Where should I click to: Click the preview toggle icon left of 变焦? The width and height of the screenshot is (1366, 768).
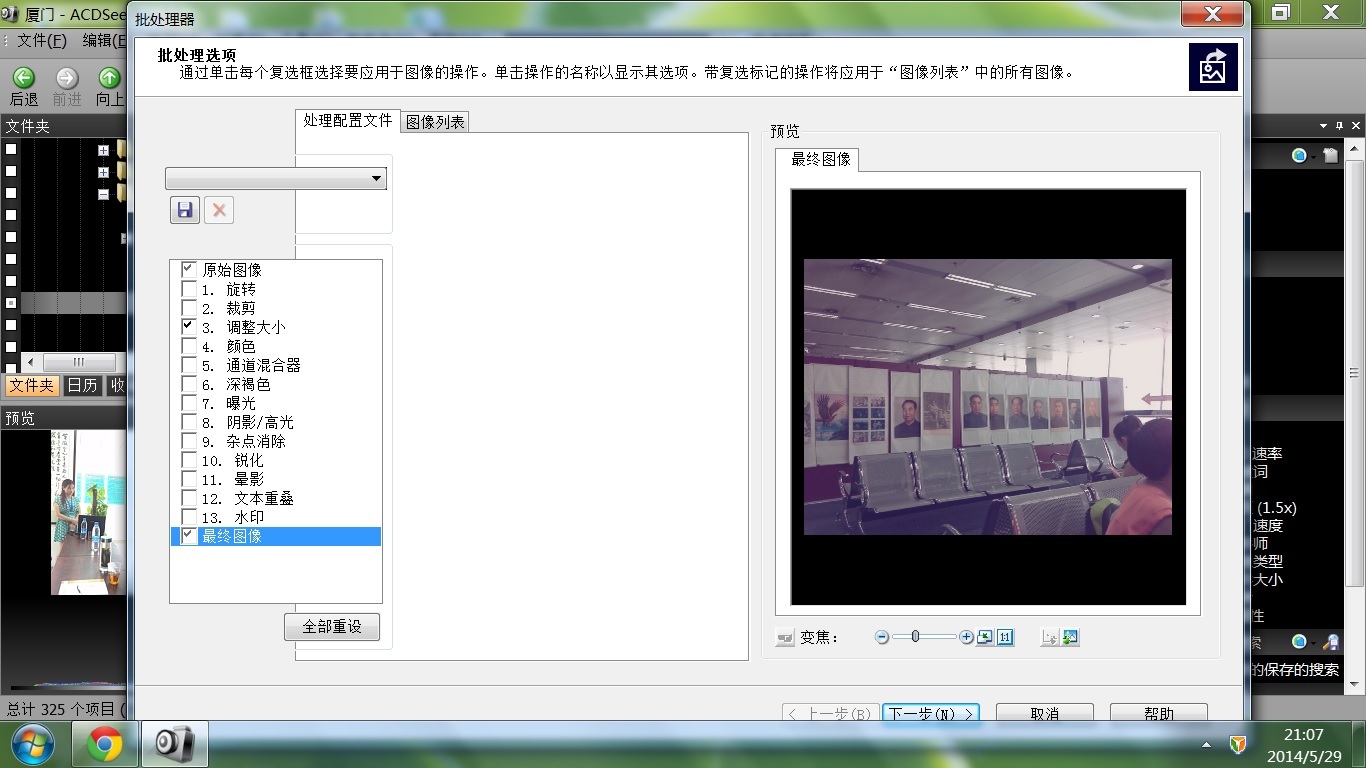pos(785,637)
